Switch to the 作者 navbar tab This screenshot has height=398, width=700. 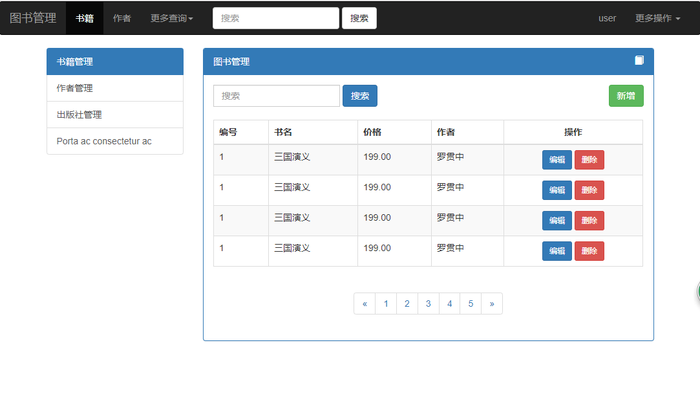pyautogui.click(x=122, y=18)
